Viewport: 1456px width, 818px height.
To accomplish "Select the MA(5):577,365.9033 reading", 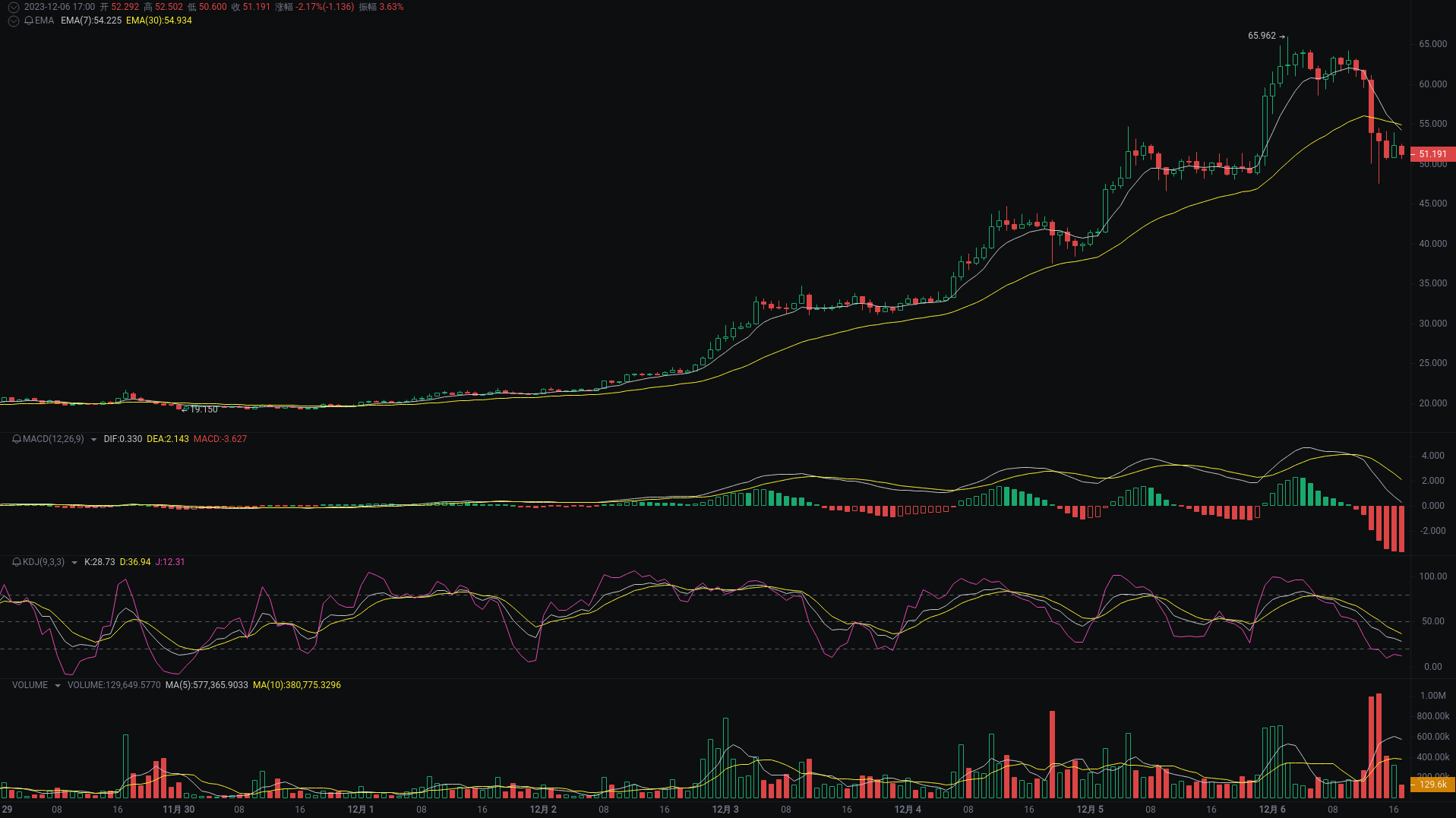I will (x=207, y=685).
